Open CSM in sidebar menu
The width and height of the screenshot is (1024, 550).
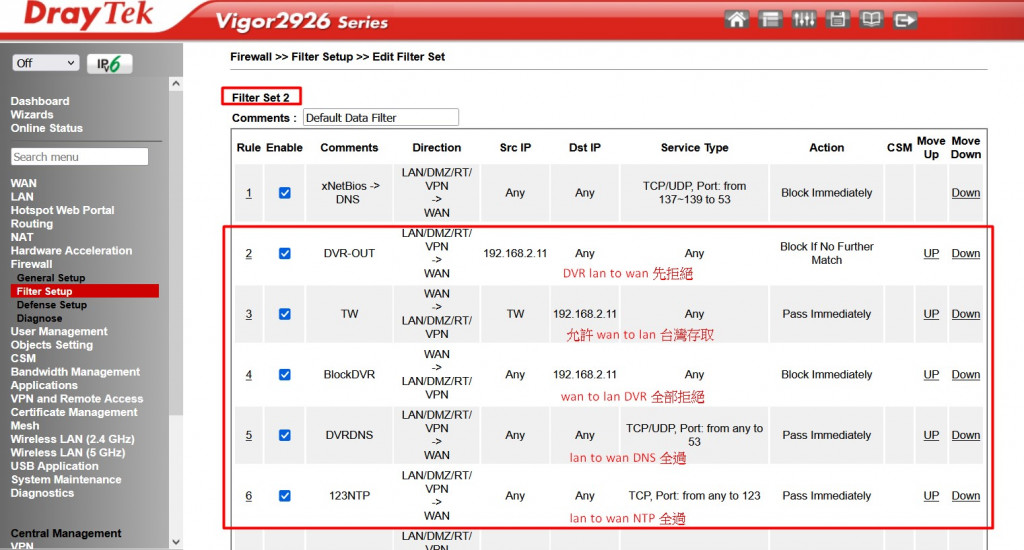tap(23, 359)
